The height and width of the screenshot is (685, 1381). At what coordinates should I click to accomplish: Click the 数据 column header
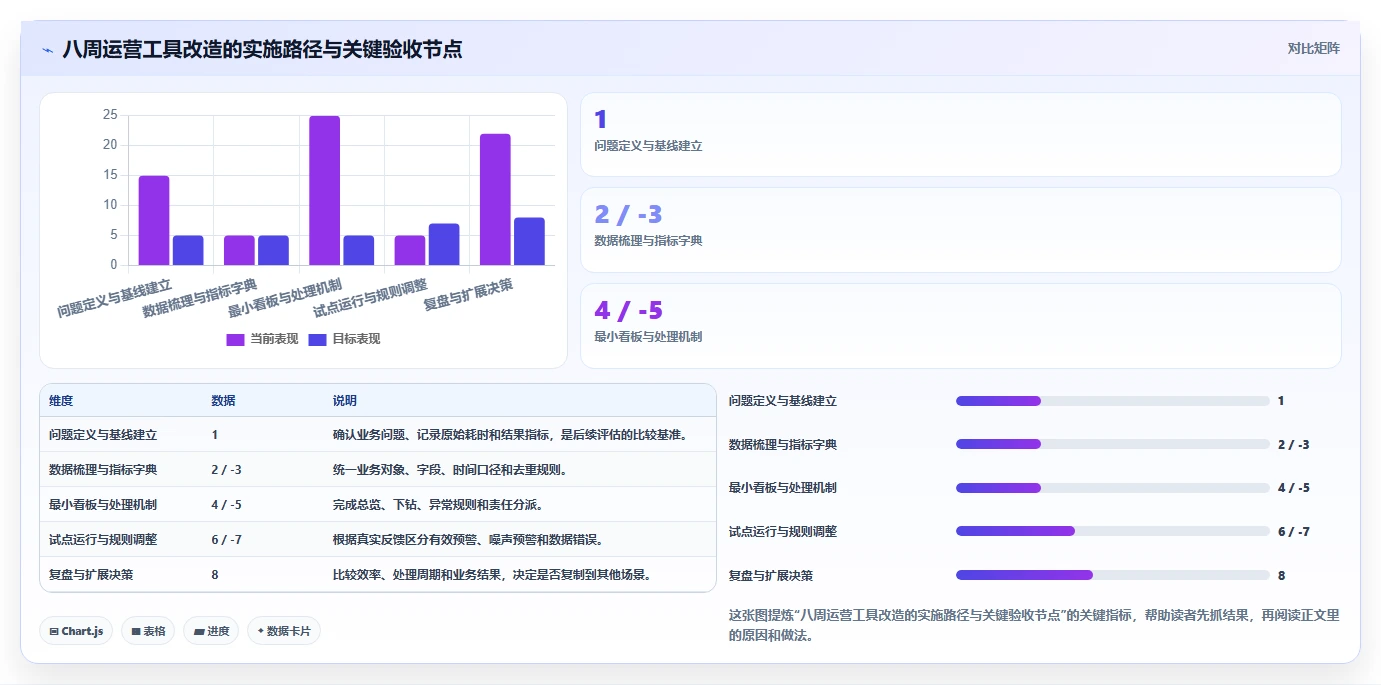coord(223,401)
